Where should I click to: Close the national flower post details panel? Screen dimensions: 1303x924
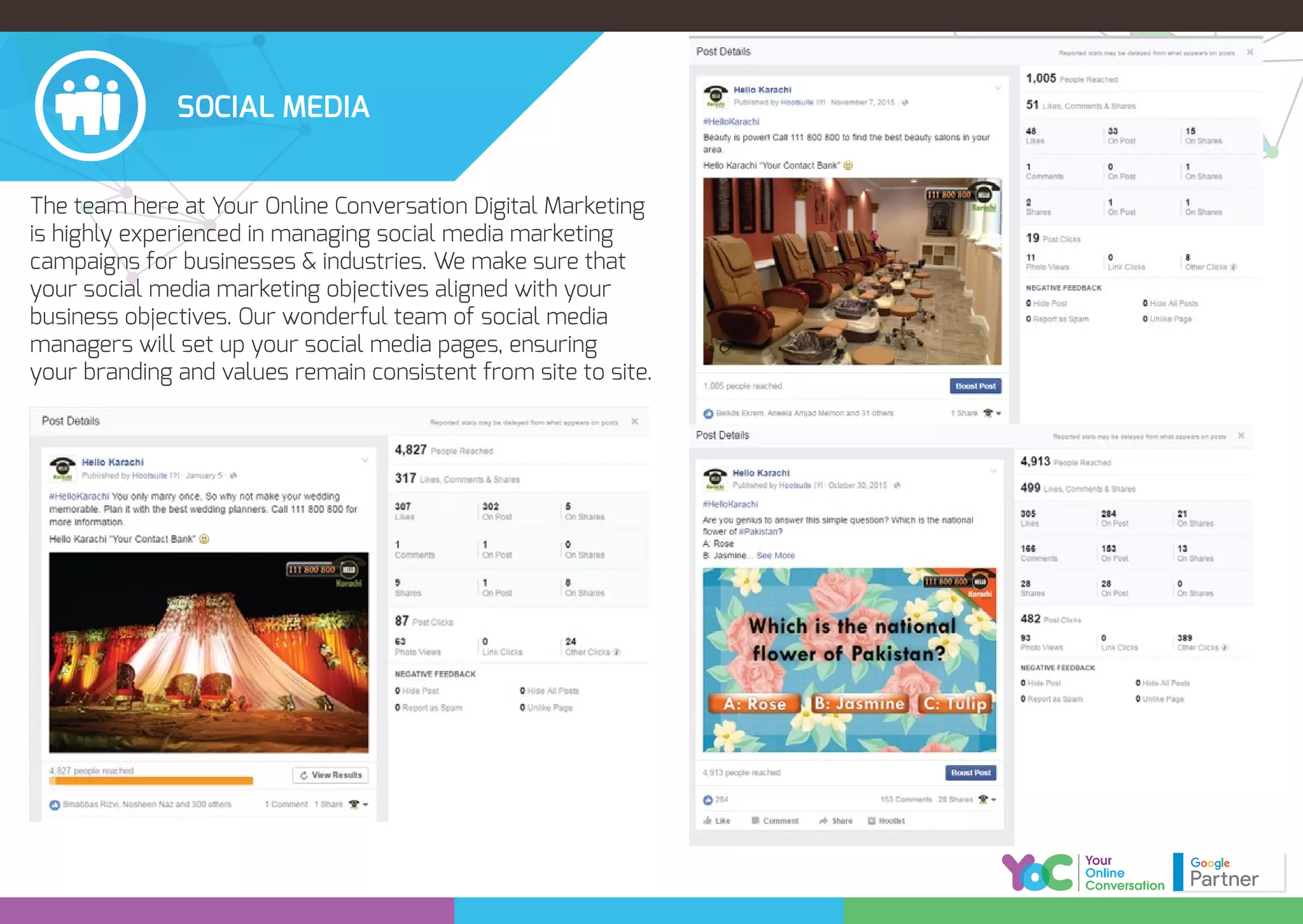(1241, 436)
